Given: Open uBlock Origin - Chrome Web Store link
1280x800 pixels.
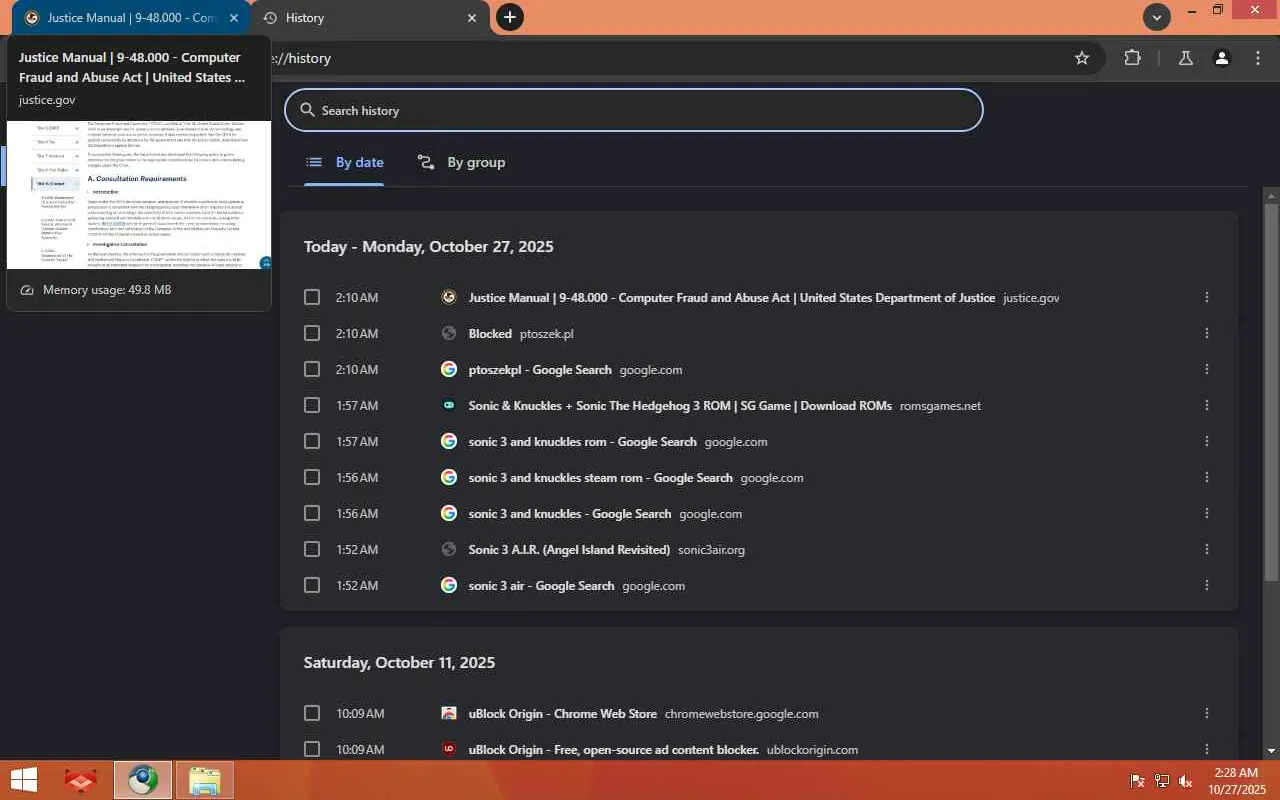Looking at the screenshot, I should click(x=563, y=713).
